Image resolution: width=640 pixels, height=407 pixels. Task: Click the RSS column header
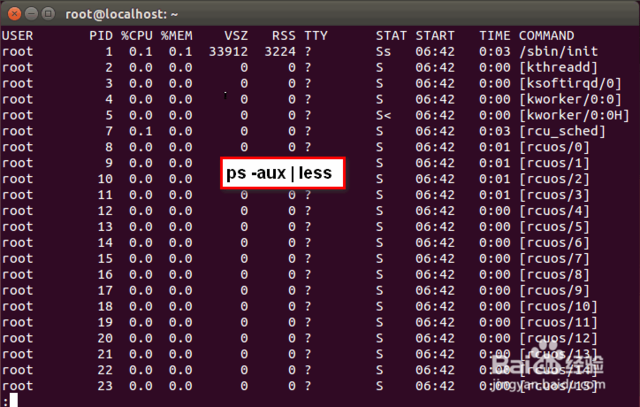coord(284,36)
